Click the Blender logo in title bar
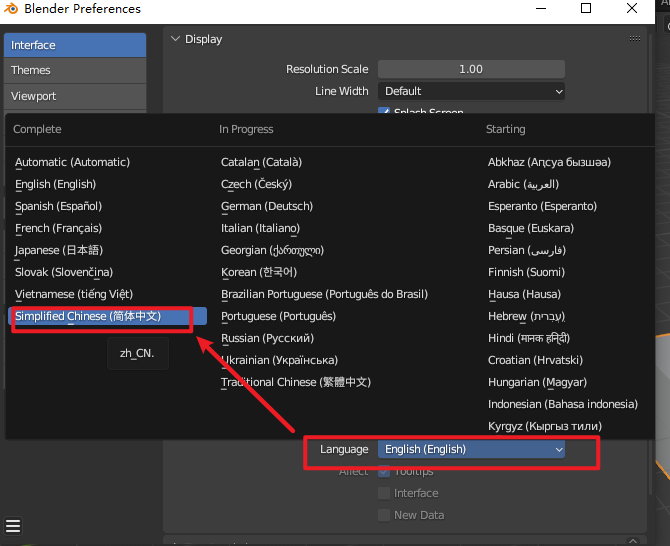The height and width of the screenshot is (546, 670). (x=11, y=9)
